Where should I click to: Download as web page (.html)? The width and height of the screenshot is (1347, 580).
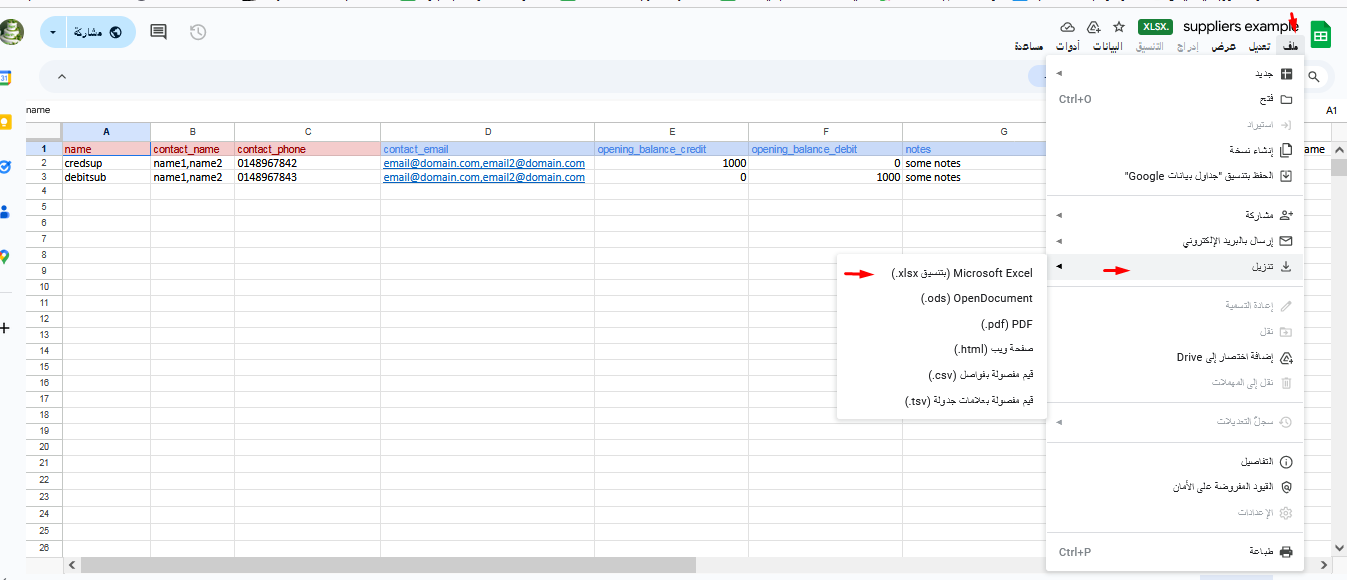pyautogui.click(x=941, y=349)
